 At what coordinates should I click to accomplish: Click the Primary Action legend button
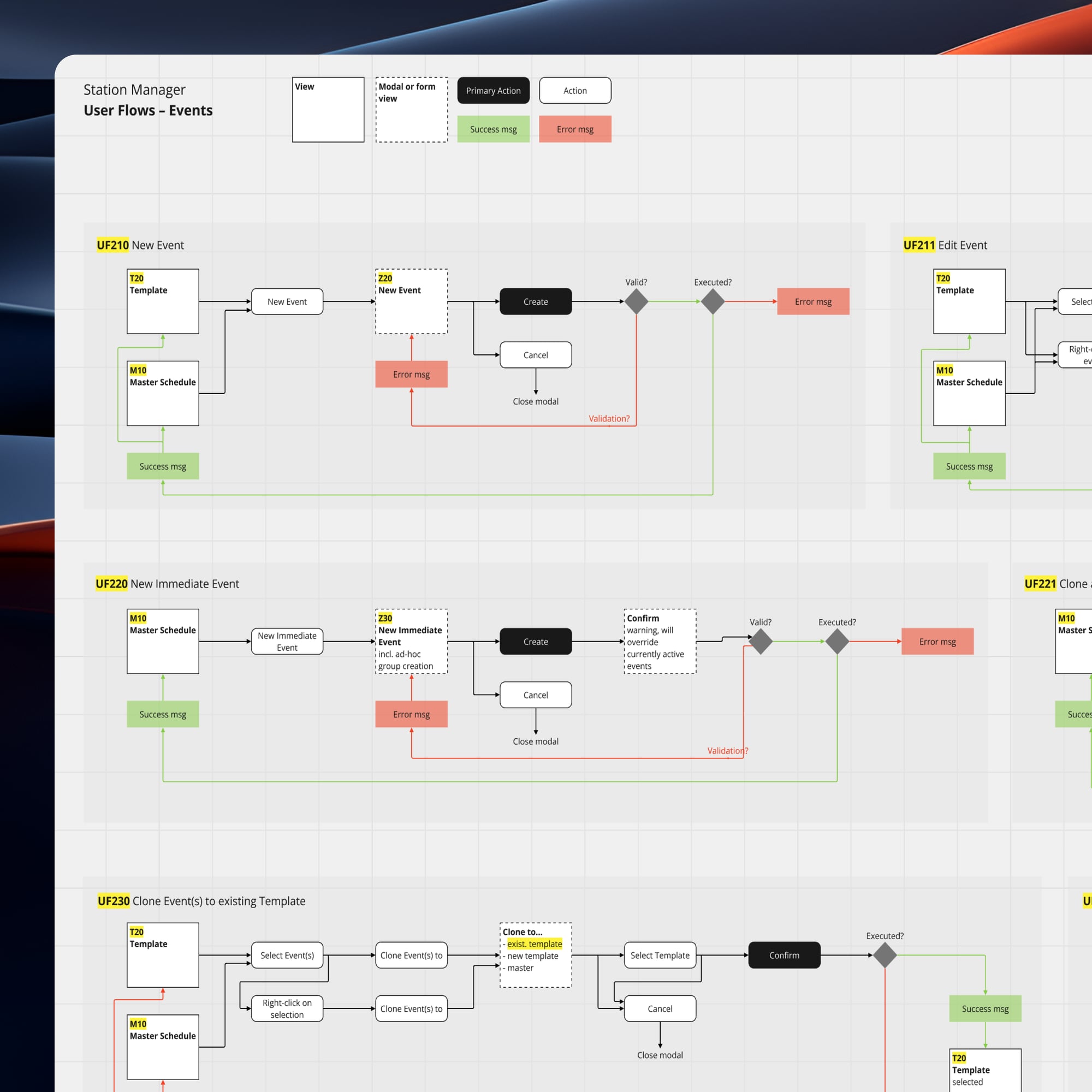click(493, 91)
